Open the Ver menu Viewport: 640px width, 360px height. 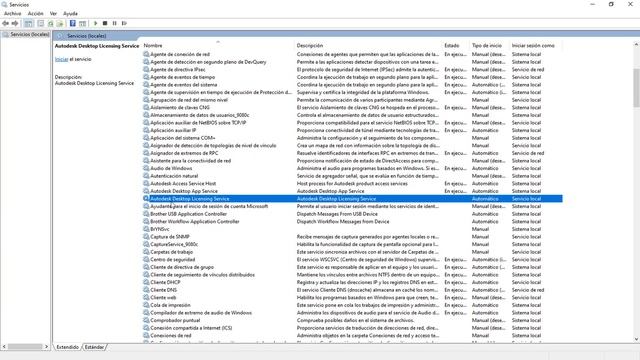coord(53,13)
